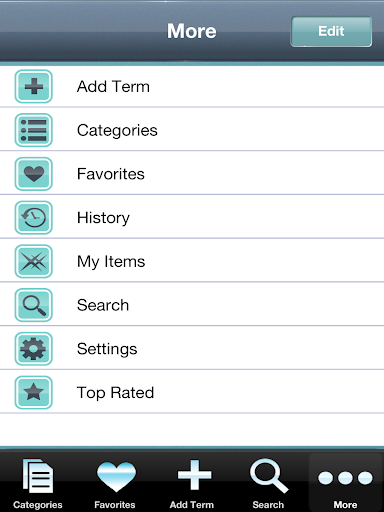
Task: Tap the crossed-lines icon for My Items
Action: (34, 261)
